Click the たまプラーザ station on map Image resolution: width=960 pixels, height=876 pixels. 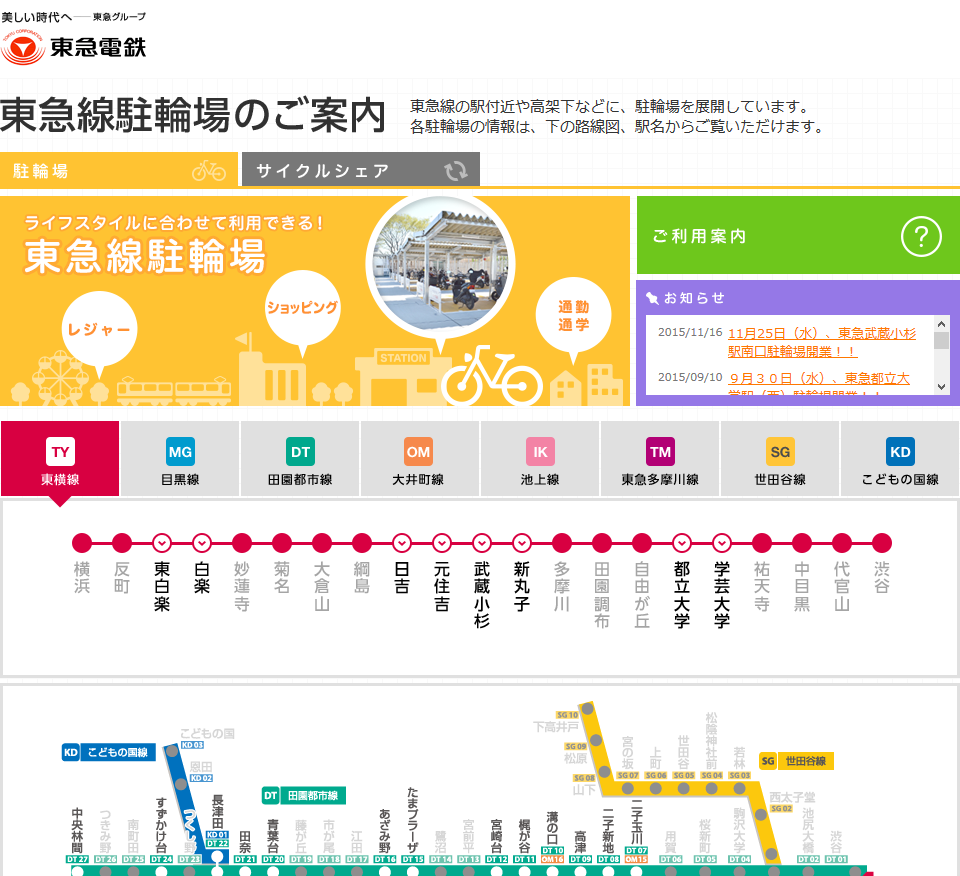point(413,820)
